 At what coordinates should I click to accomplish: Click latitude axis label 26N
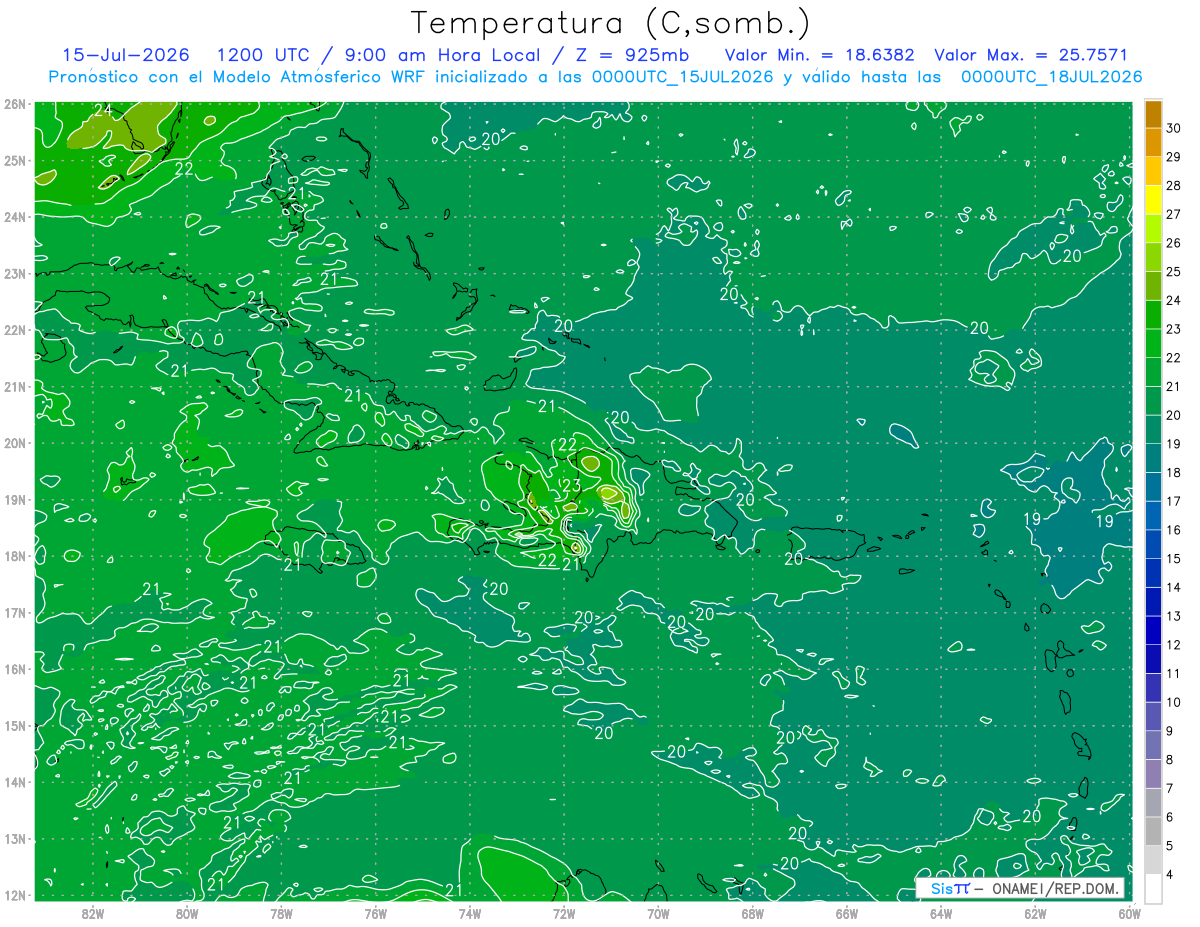pos(14,103)
